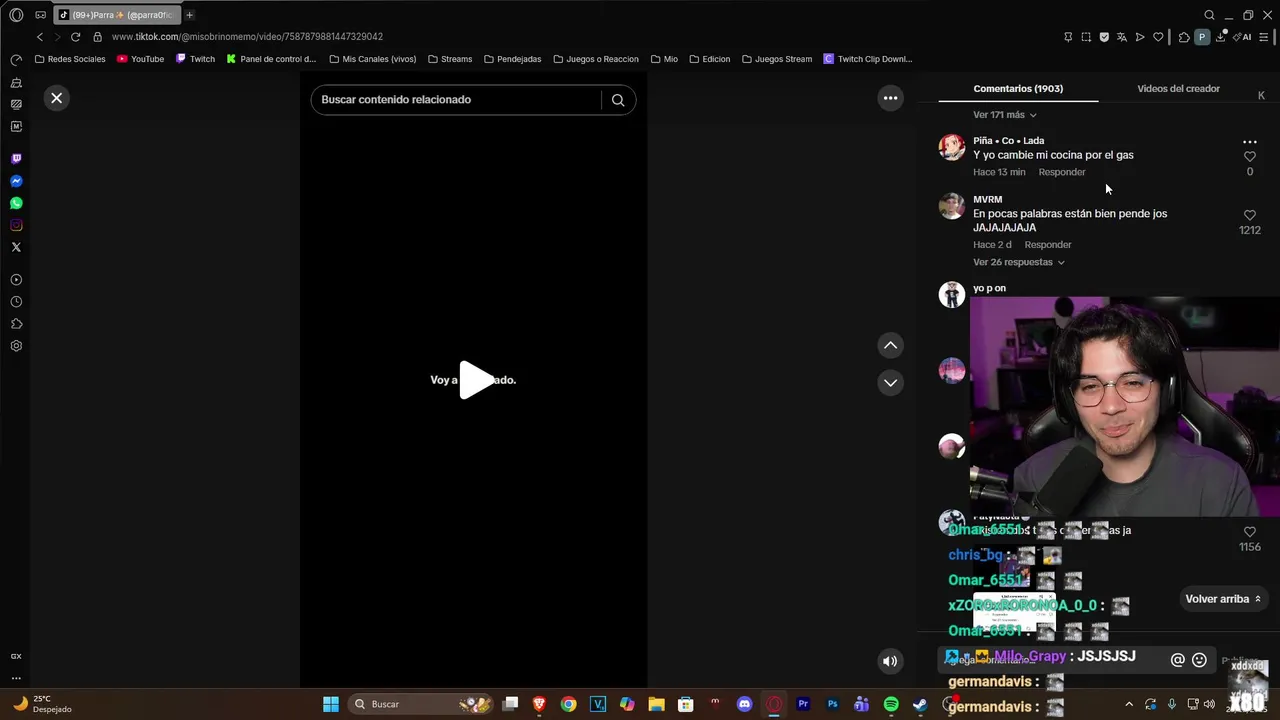
Task: Play the paused TikTok video
Action: click(x=476, y=380)
